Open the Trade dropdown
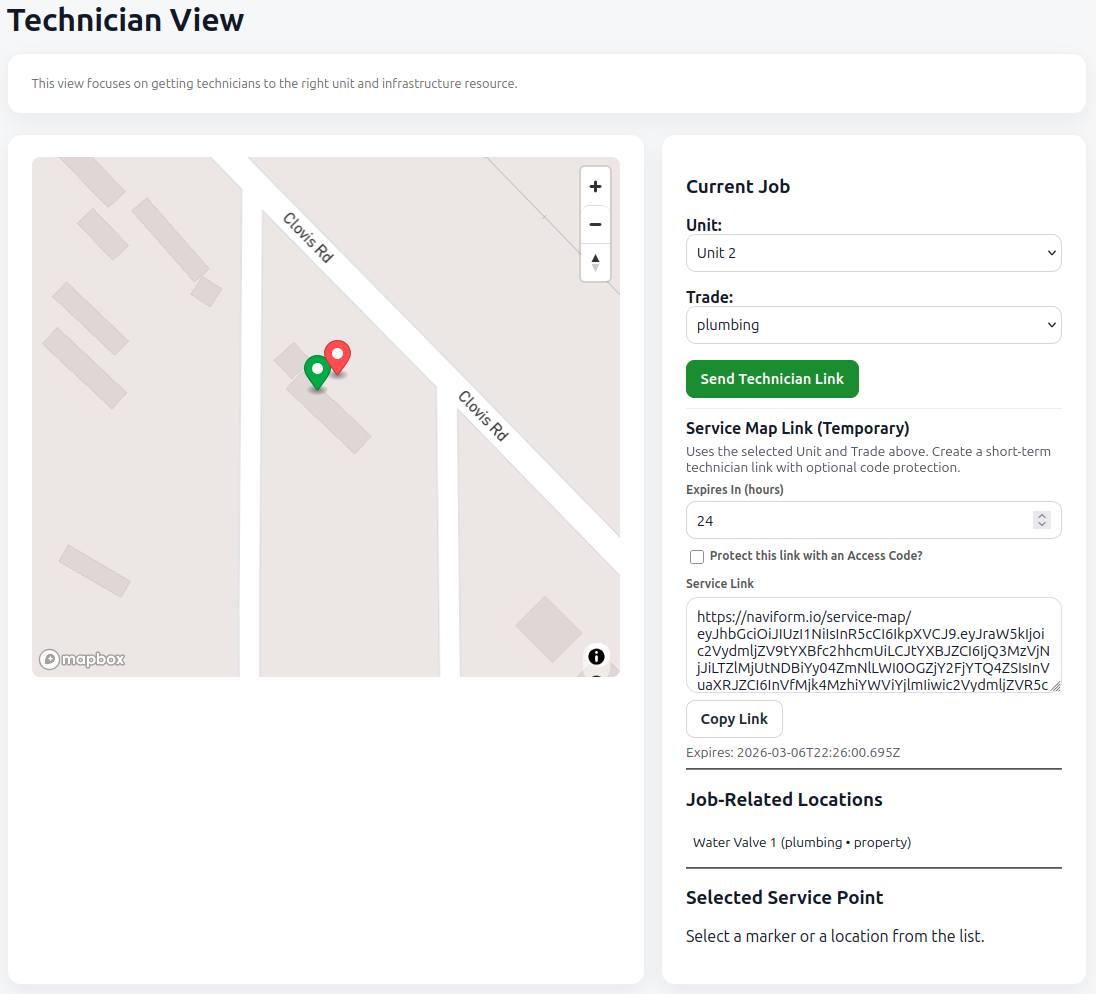Viewport: 1096px width, 994px height. tap(873, 325)
